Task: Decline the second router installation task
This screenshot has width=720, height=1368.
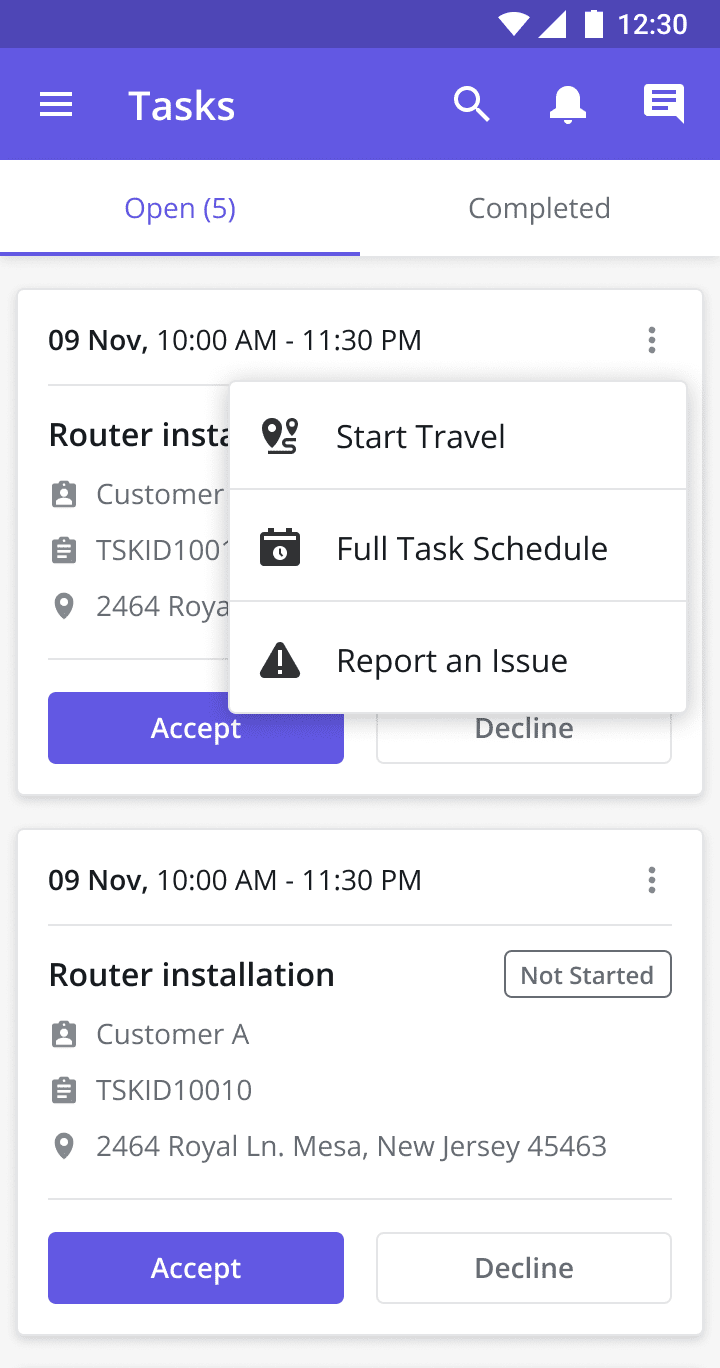Action: [523, 1268]
